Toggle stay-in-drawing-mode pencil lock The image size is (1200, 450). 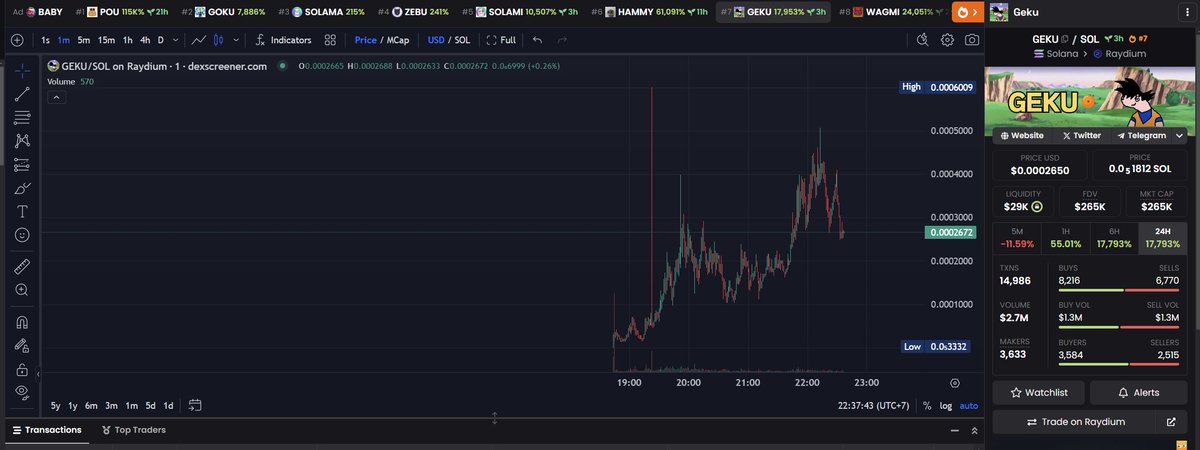pos(22,346)
